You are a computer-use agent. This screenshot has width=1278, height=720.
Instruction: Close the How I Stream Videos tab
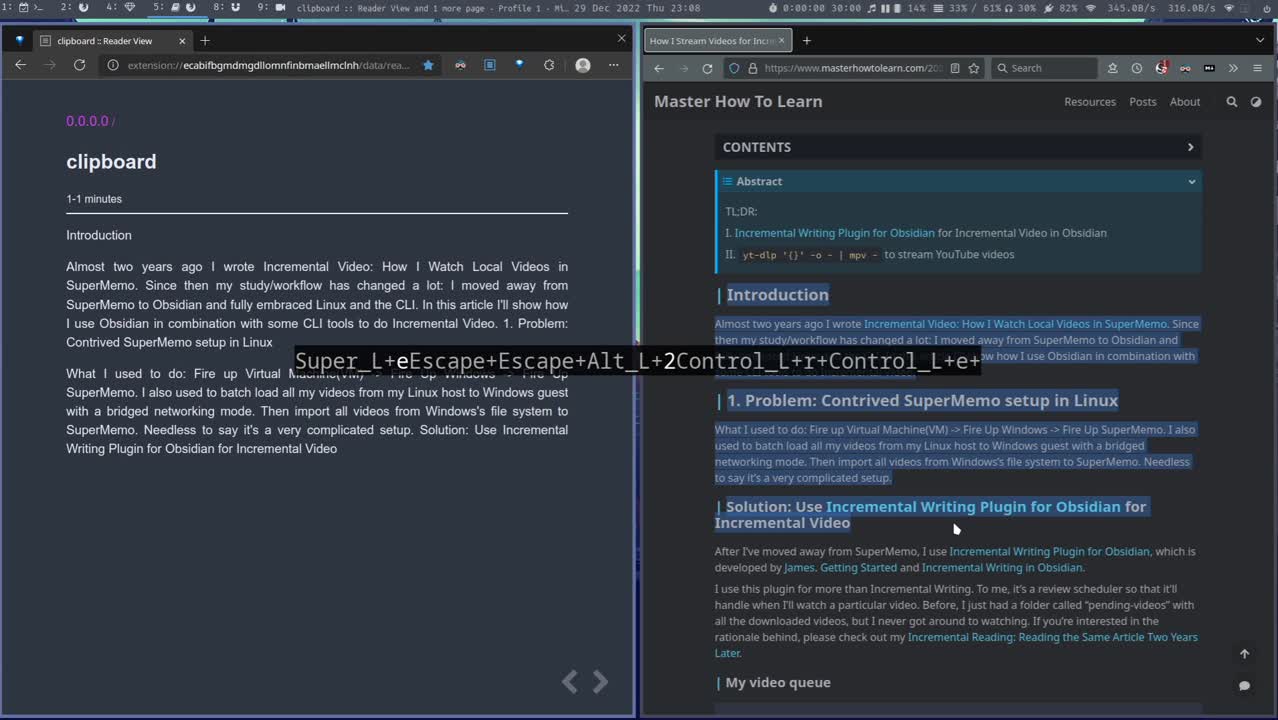tap(781, 41)
